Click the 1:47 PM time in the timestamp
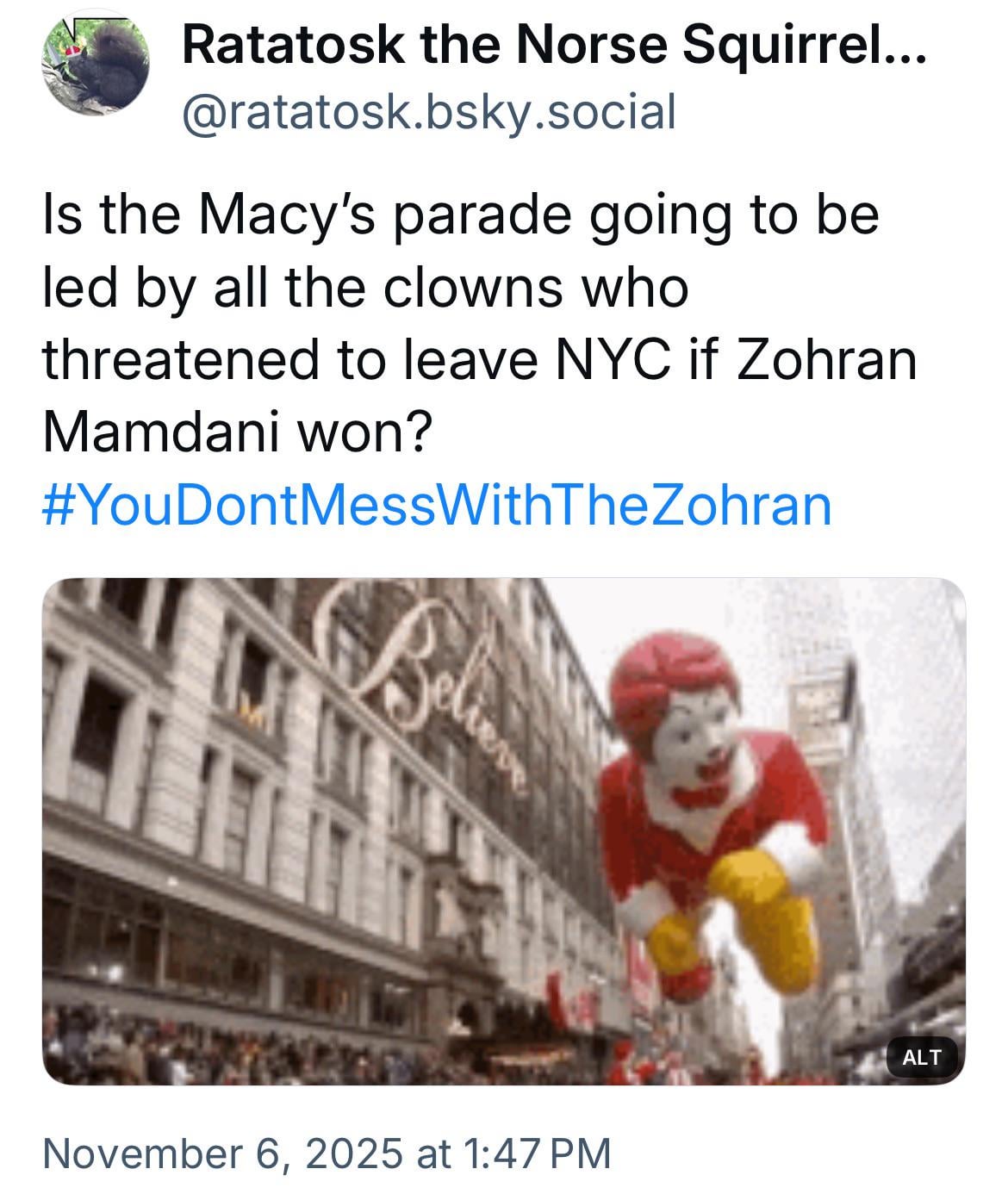Image resolution: width=1008 pixels, height=1200 pixels. 536,1153
